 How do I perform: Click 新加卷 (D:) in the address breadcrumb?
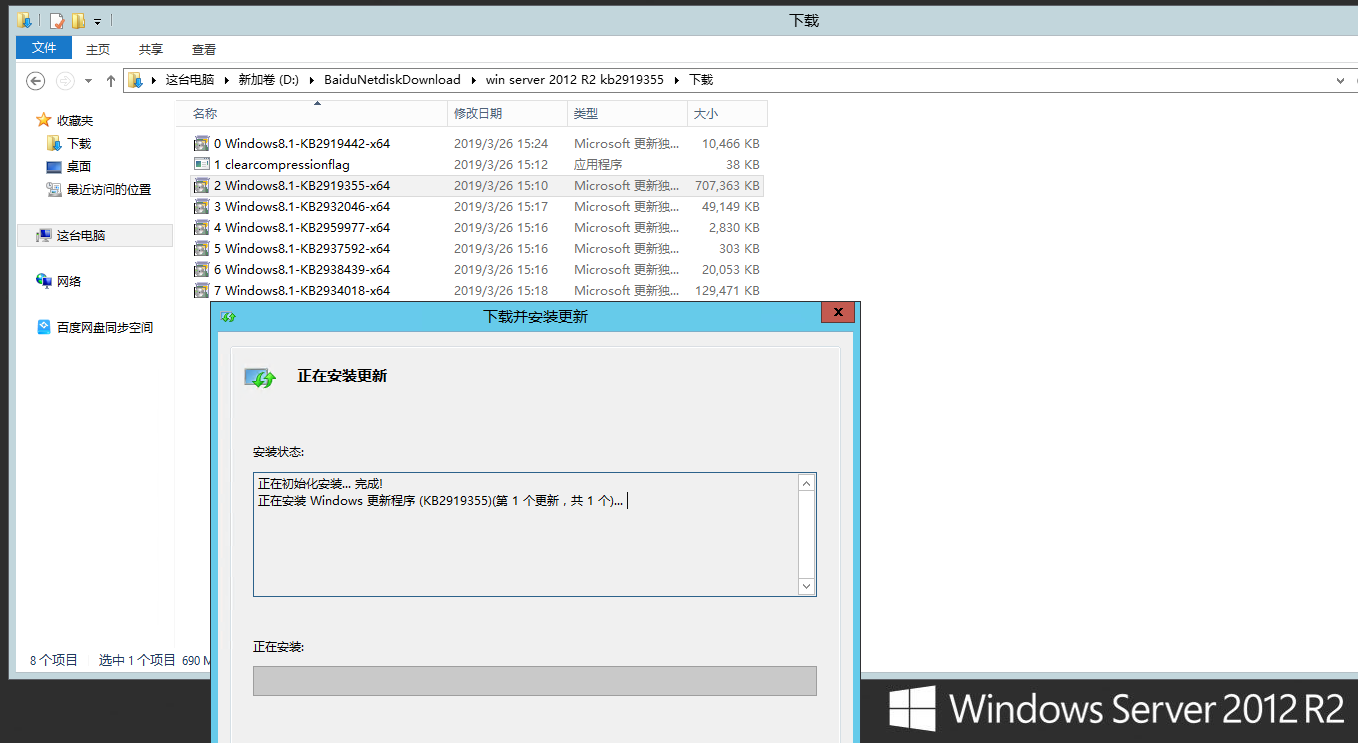[268, 80]
